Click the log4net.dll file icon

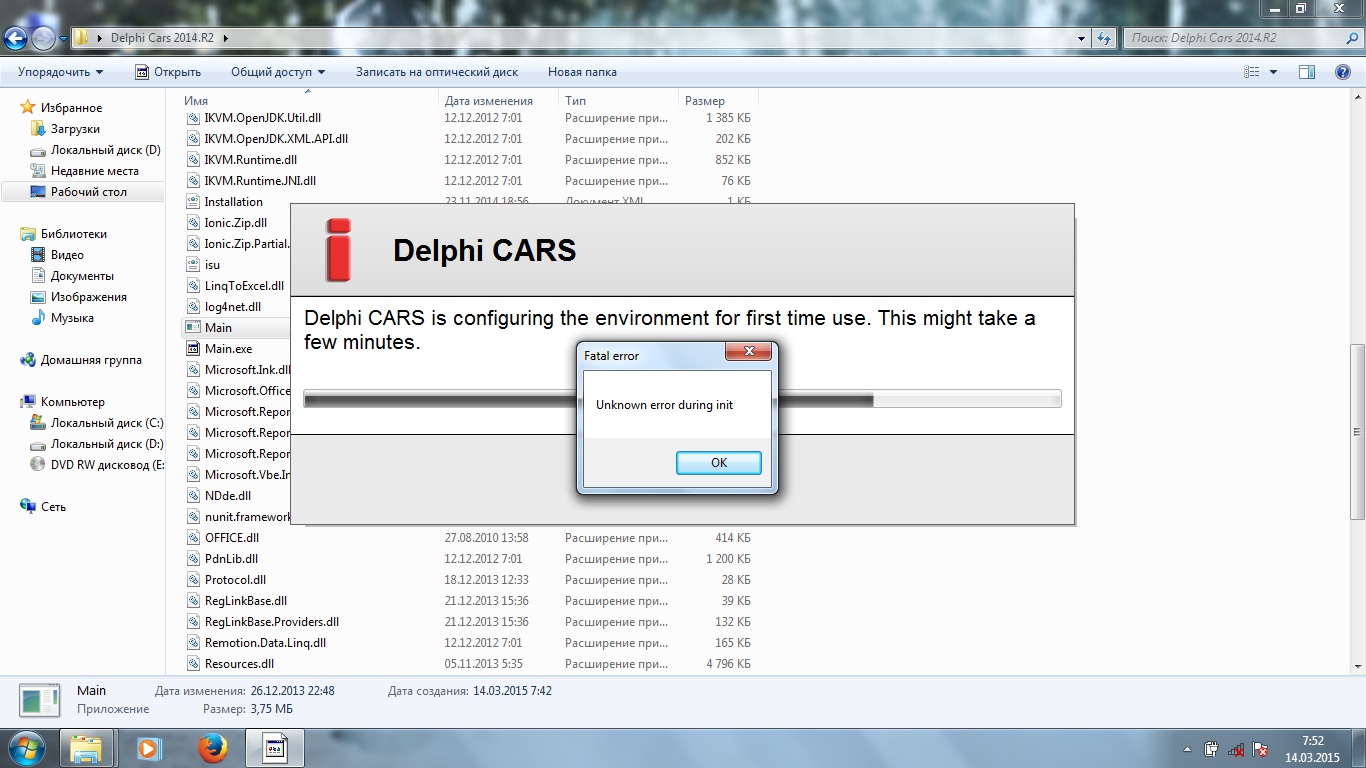(x=194, y=307)
